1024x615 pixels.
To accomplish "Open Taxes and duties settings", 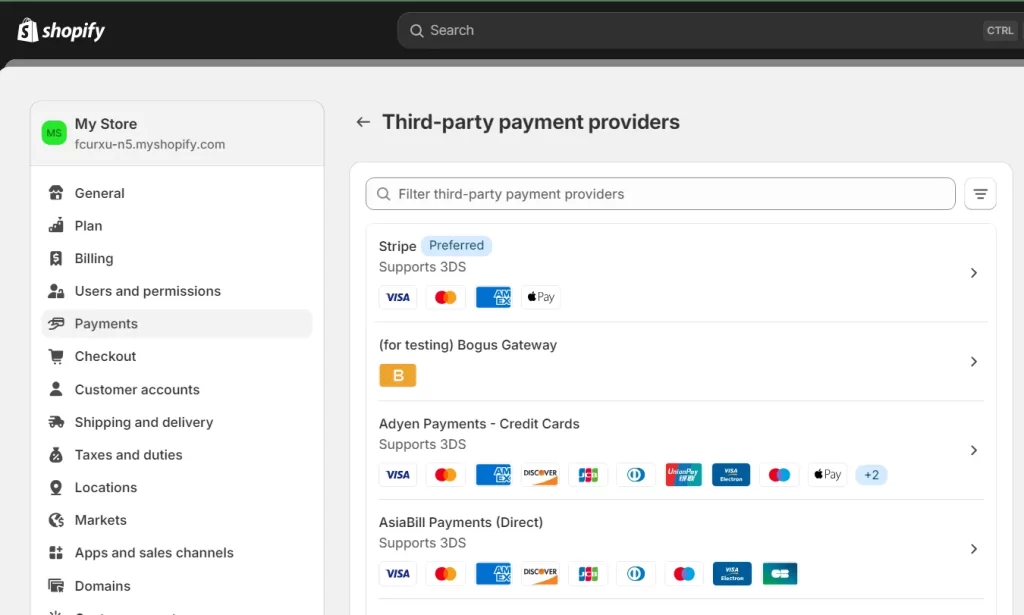I will tap(128, 455).
